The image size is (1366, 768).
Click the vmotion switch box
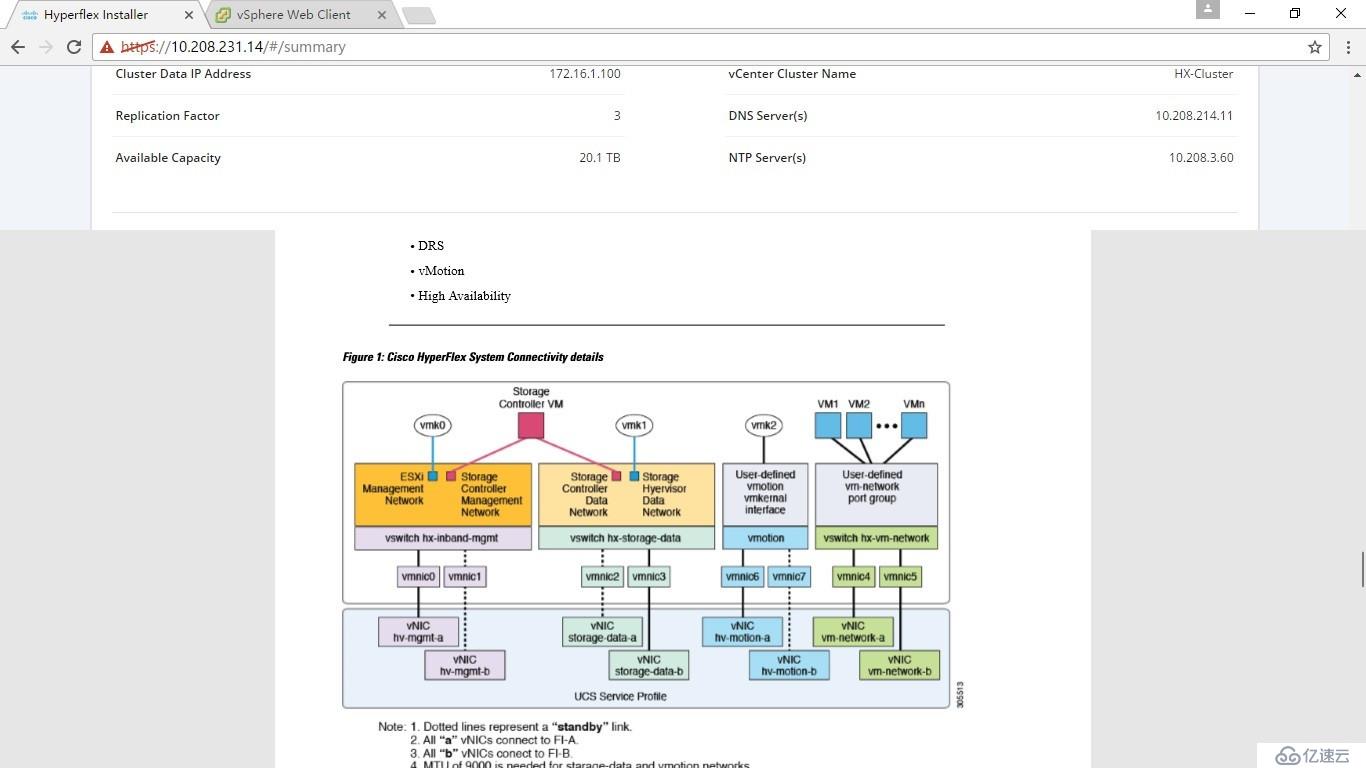(766, 538)
